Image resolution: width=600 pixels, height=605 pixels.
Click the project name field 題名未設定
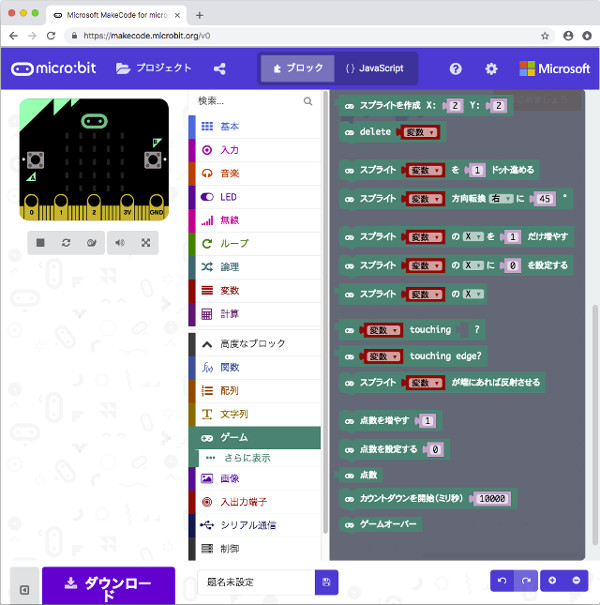click(x=255, y=582)
